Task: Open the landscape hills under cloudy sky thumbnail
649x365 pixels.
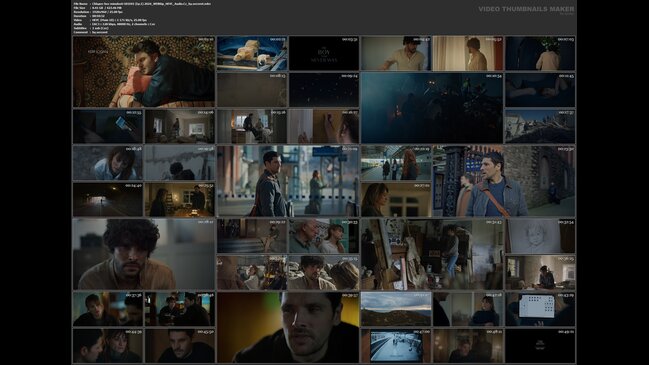Action: point(396,309)
